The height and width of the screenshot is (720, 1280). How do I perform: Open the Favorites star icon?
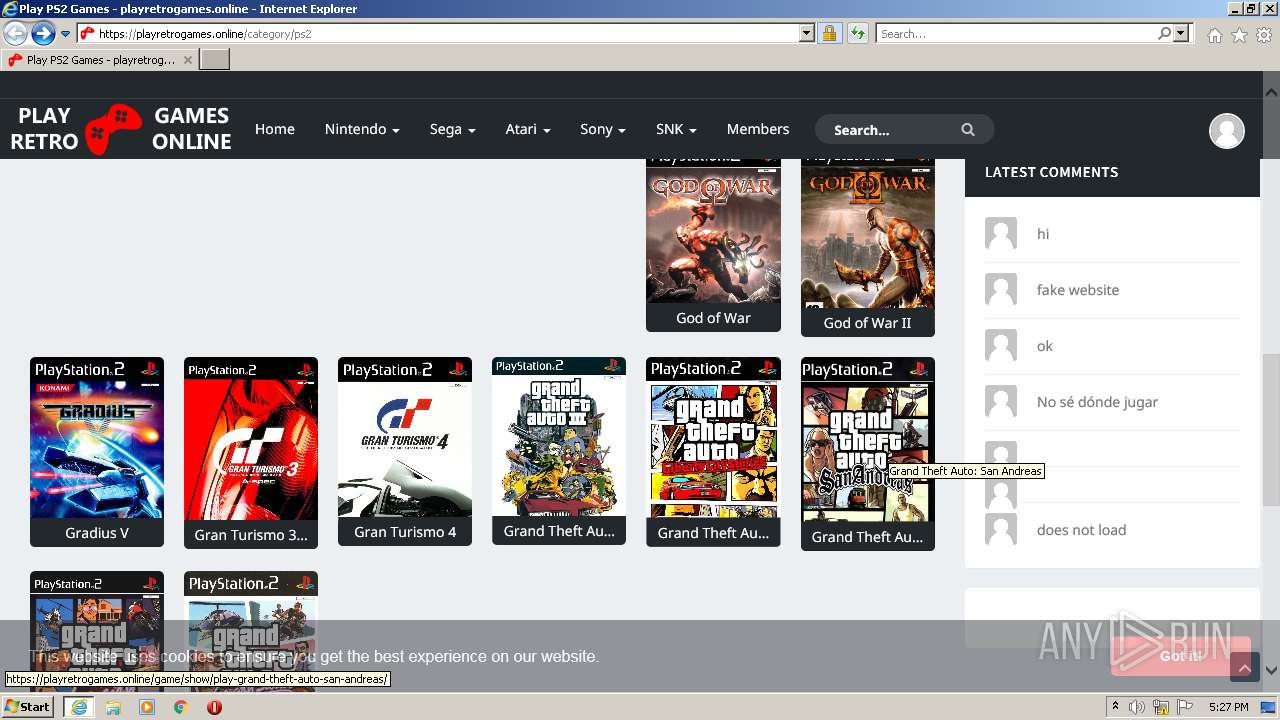point(1239,35)
